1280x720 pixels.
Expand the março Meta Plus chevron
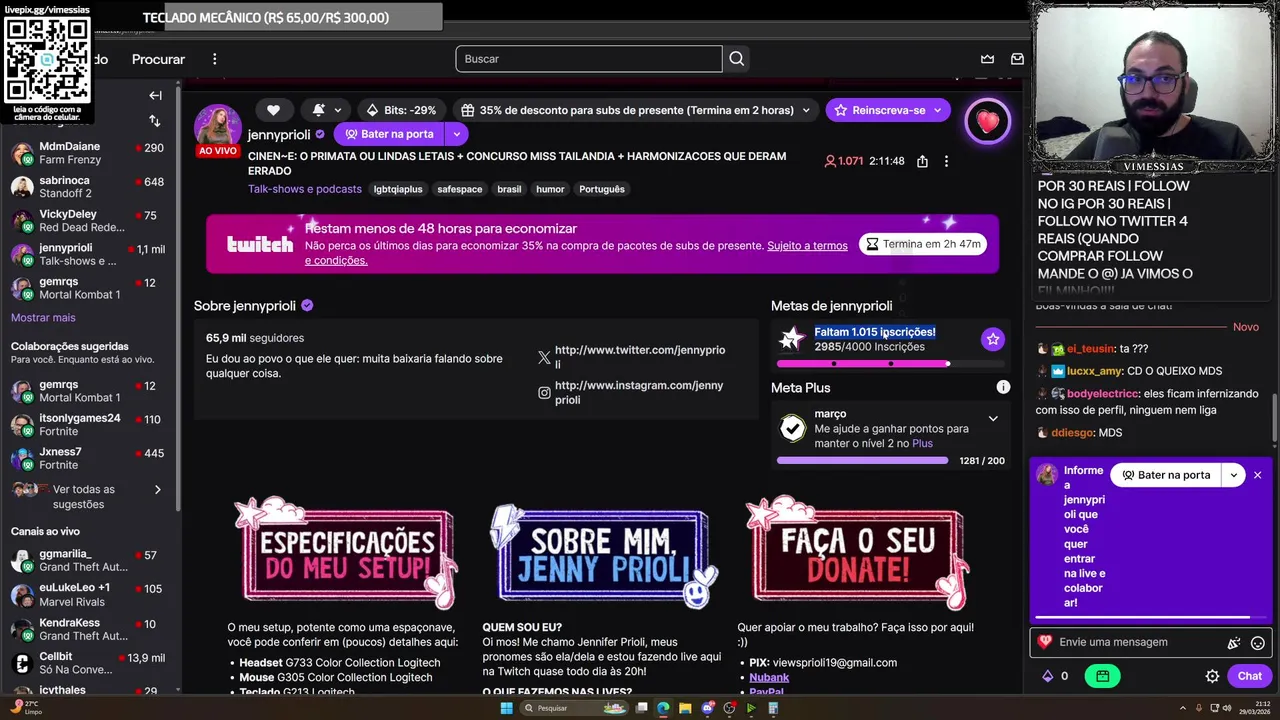click(993, 419)
